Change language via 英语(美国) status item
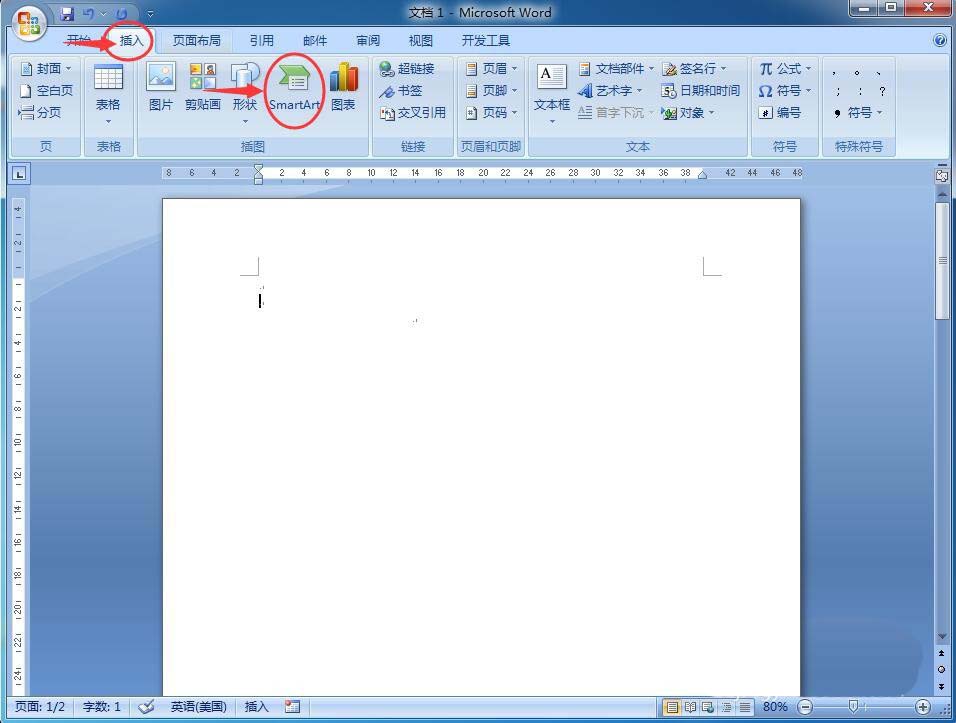956x723 pixels. point(199,707)
